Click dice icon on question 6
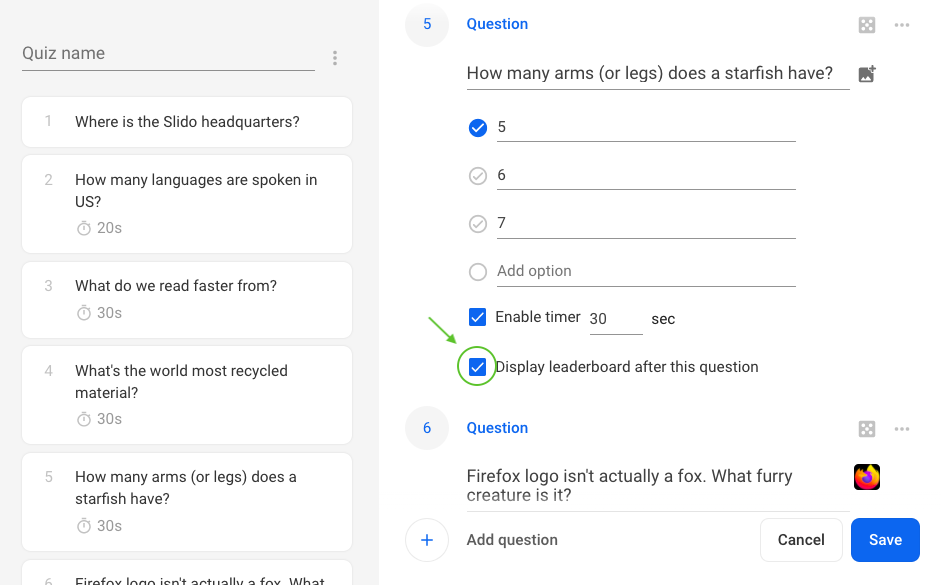Image resolution: width=941 pixels, height=585 pixels. [867, 429]
